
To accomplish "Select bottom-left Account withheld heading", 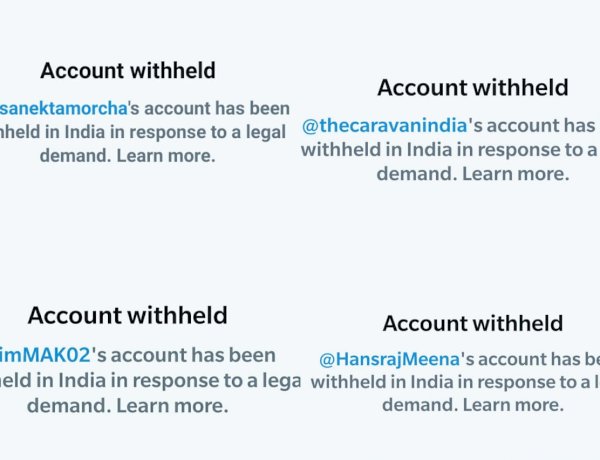I will [128, 315].
